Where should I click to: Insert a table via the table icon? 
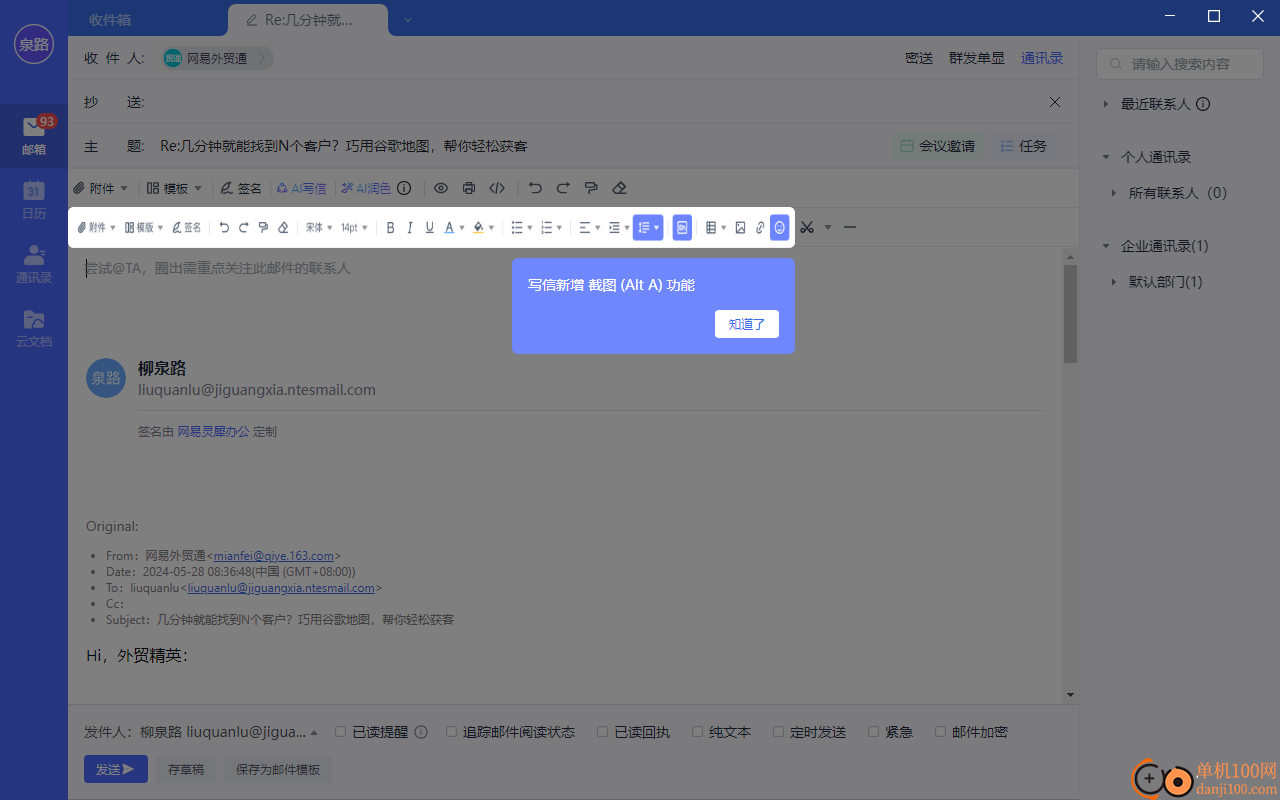pyautogui.click(x=711, y=228)
